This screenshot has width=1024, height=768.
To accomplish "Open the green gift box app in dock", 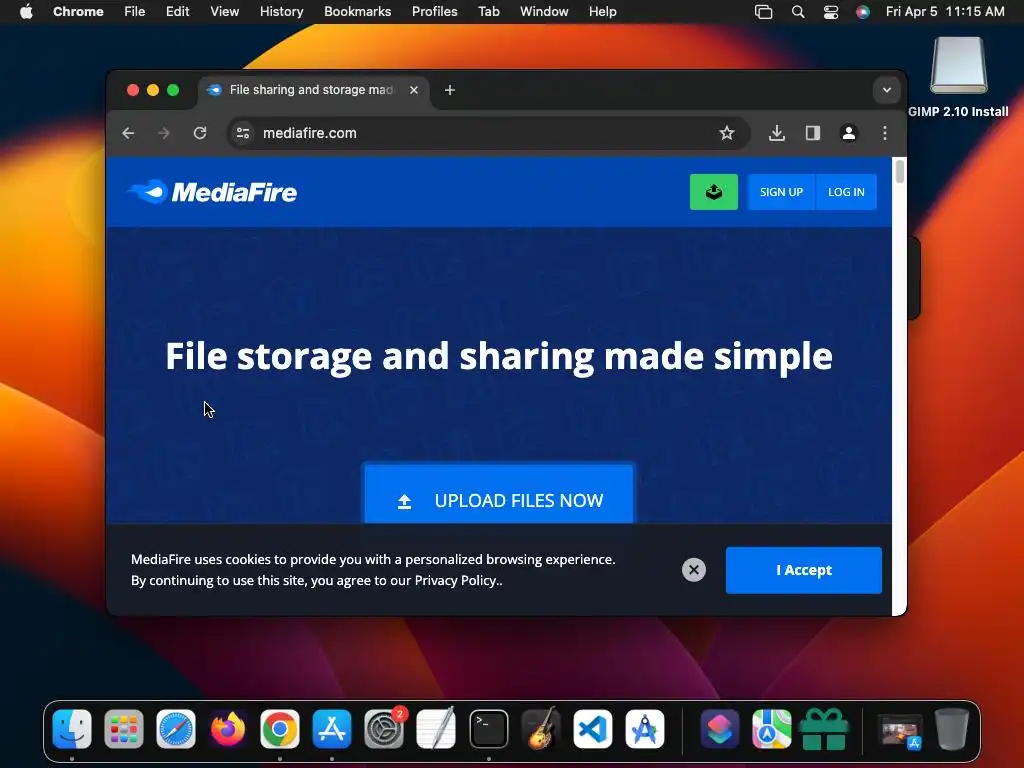I will (x=824, y=729).
